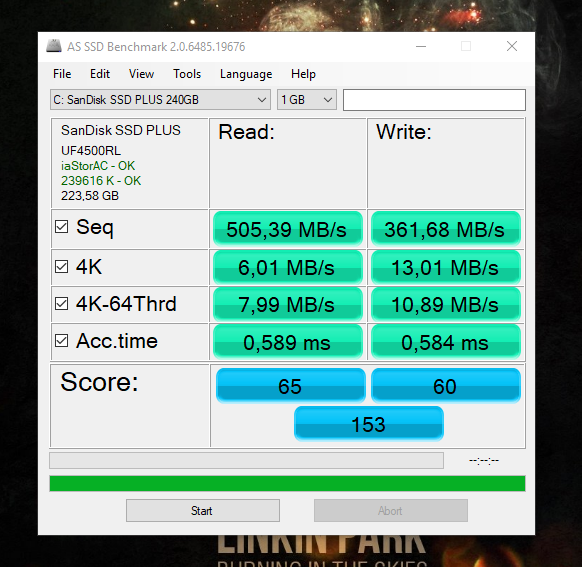Click the 223,58 GB capacity text
Screen dimensions: 582x567
[x=90, y=196]
